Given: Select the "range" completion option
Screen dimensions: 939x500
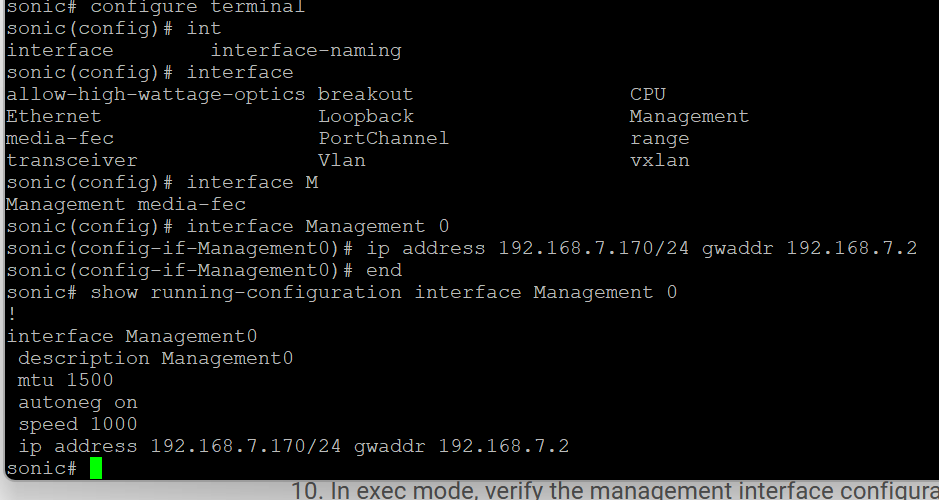Looking at the screenshot, I should pyautogui.click(x=660, y=138).
